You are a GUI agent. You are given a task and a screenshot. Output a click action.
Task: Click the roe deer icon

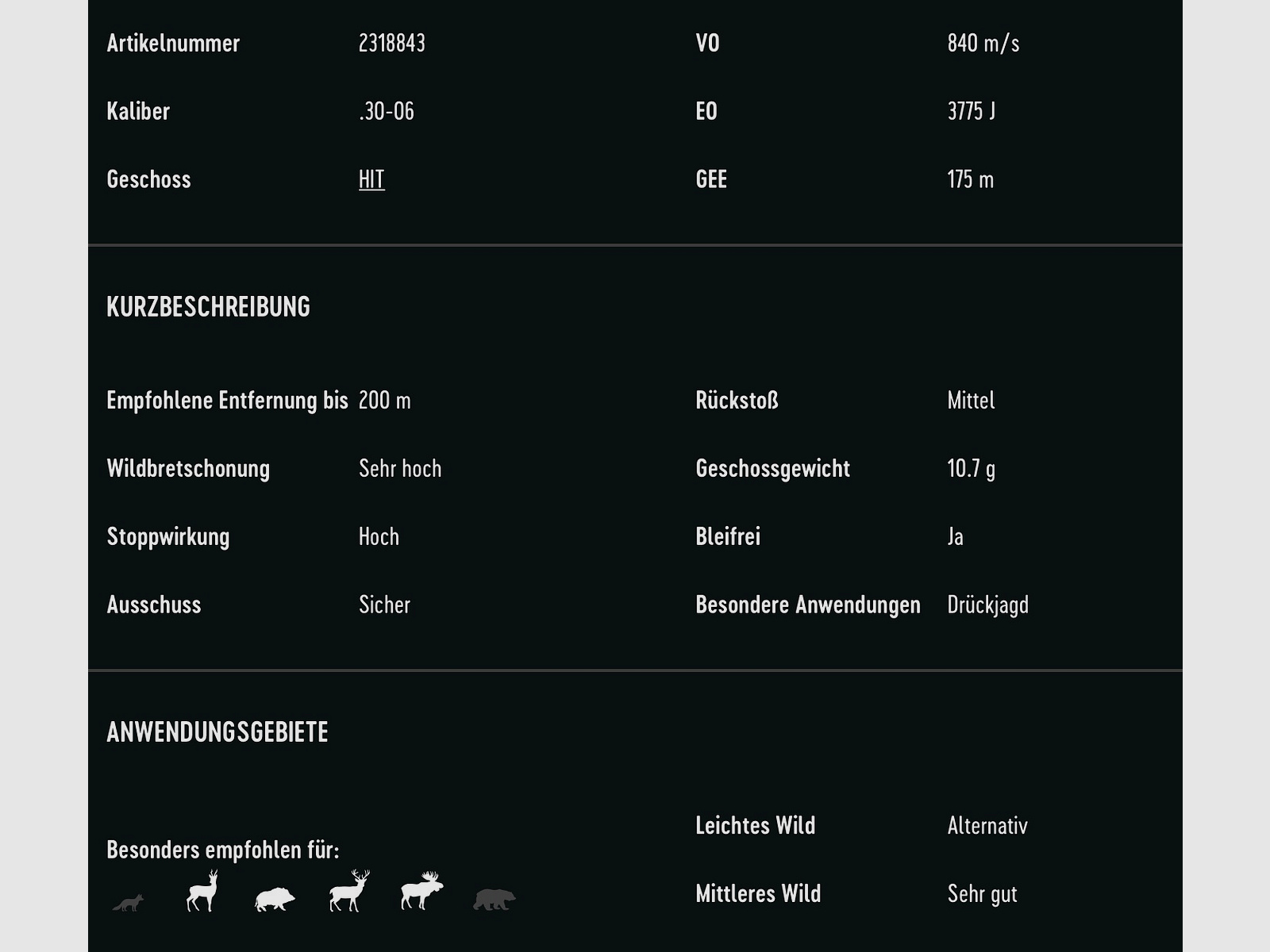click(x=202, y=892)
